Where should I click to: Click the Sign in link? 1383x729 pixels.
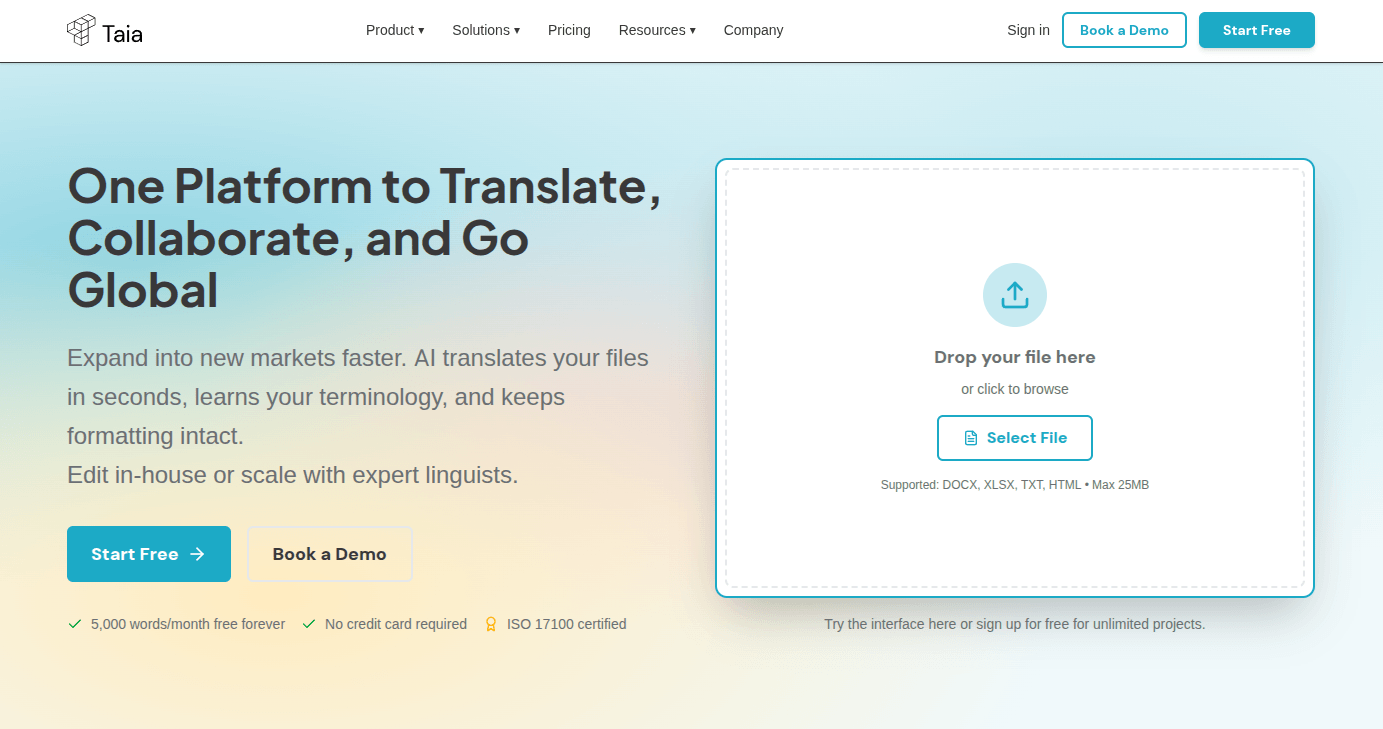click(1028, 30)
